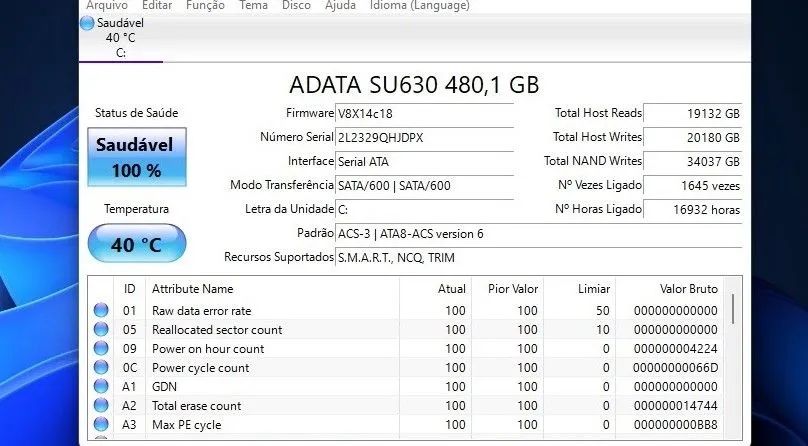808x446 pixels.
Task: Click the ID column header
Action: pos(129,289)
